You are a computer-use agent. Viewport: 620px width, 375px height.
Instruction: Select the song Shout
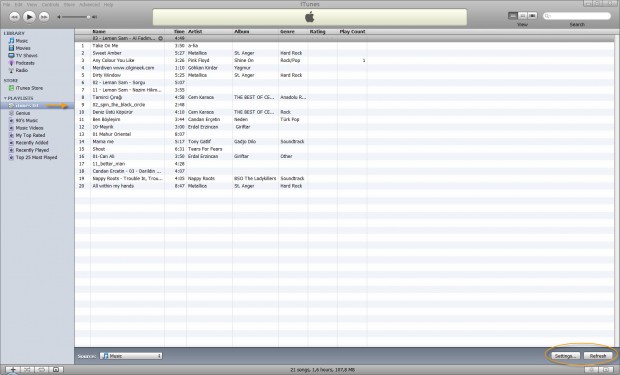(x=99, y=149)
